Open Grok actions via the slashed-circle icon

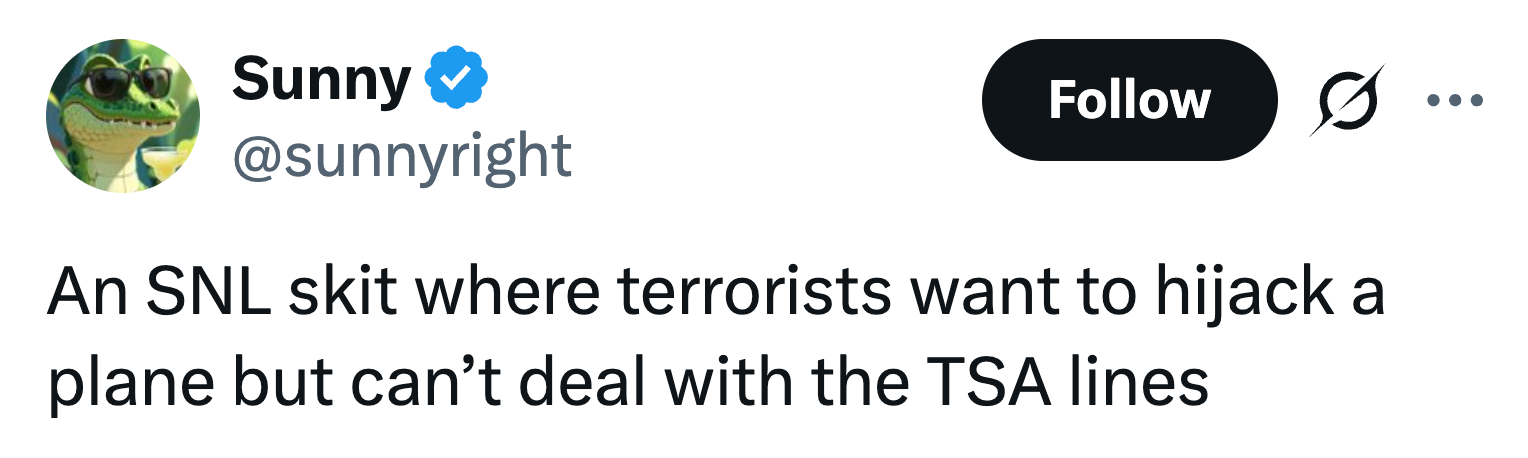pos(1345,100)
